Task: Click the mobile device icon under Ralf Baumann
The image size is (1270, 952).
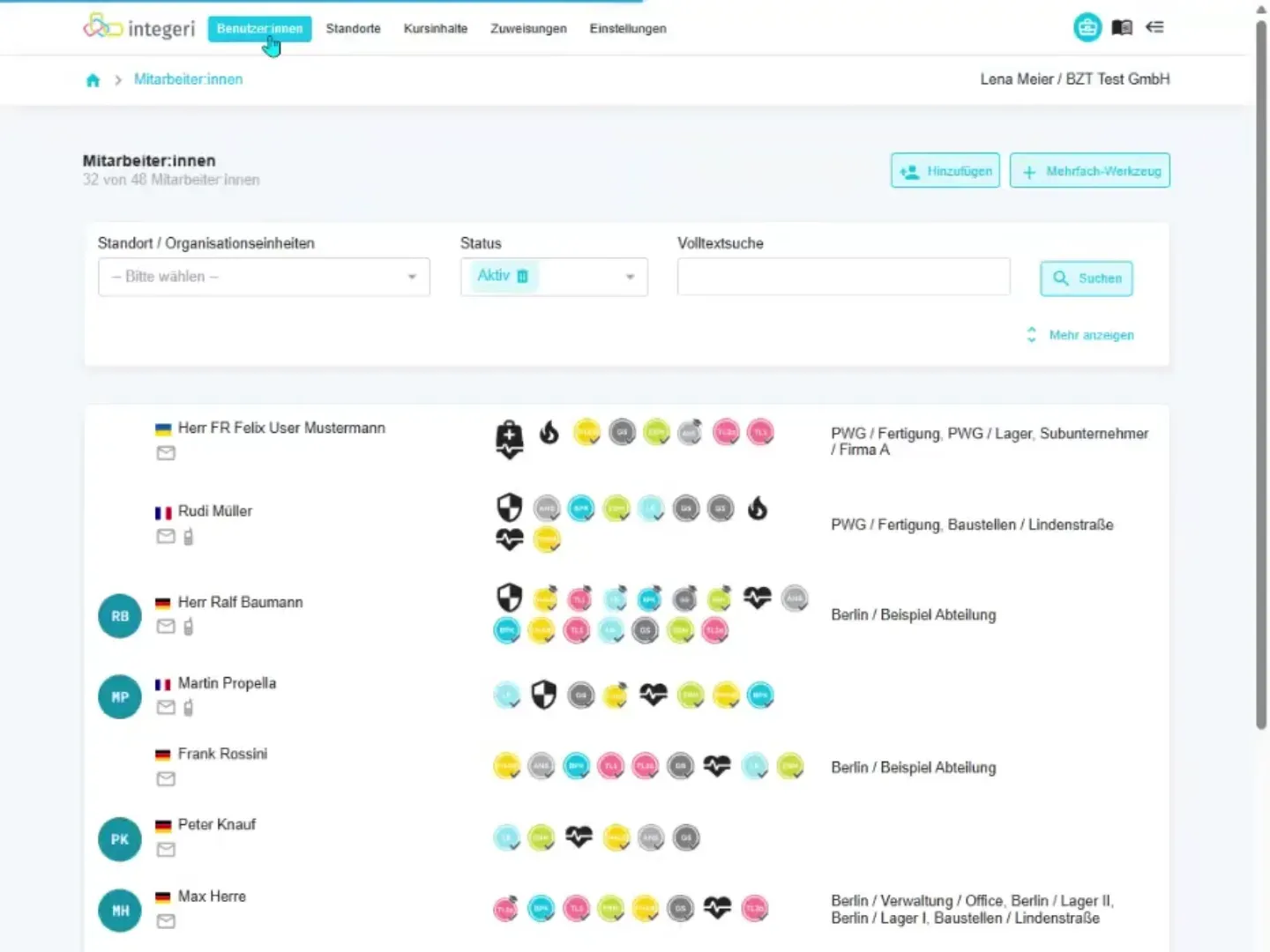Action: (188, 627)
